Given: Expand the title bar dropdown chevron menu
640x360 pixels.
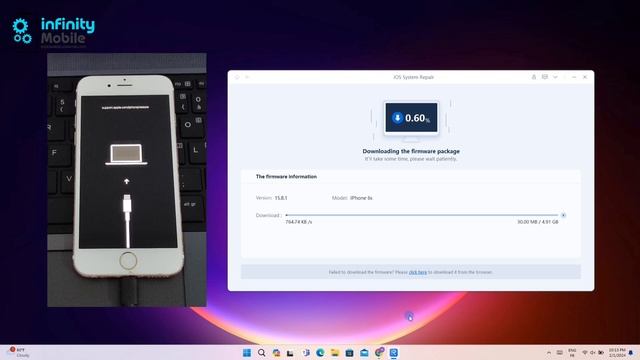Looking at the screenshot, I should 555,77.
